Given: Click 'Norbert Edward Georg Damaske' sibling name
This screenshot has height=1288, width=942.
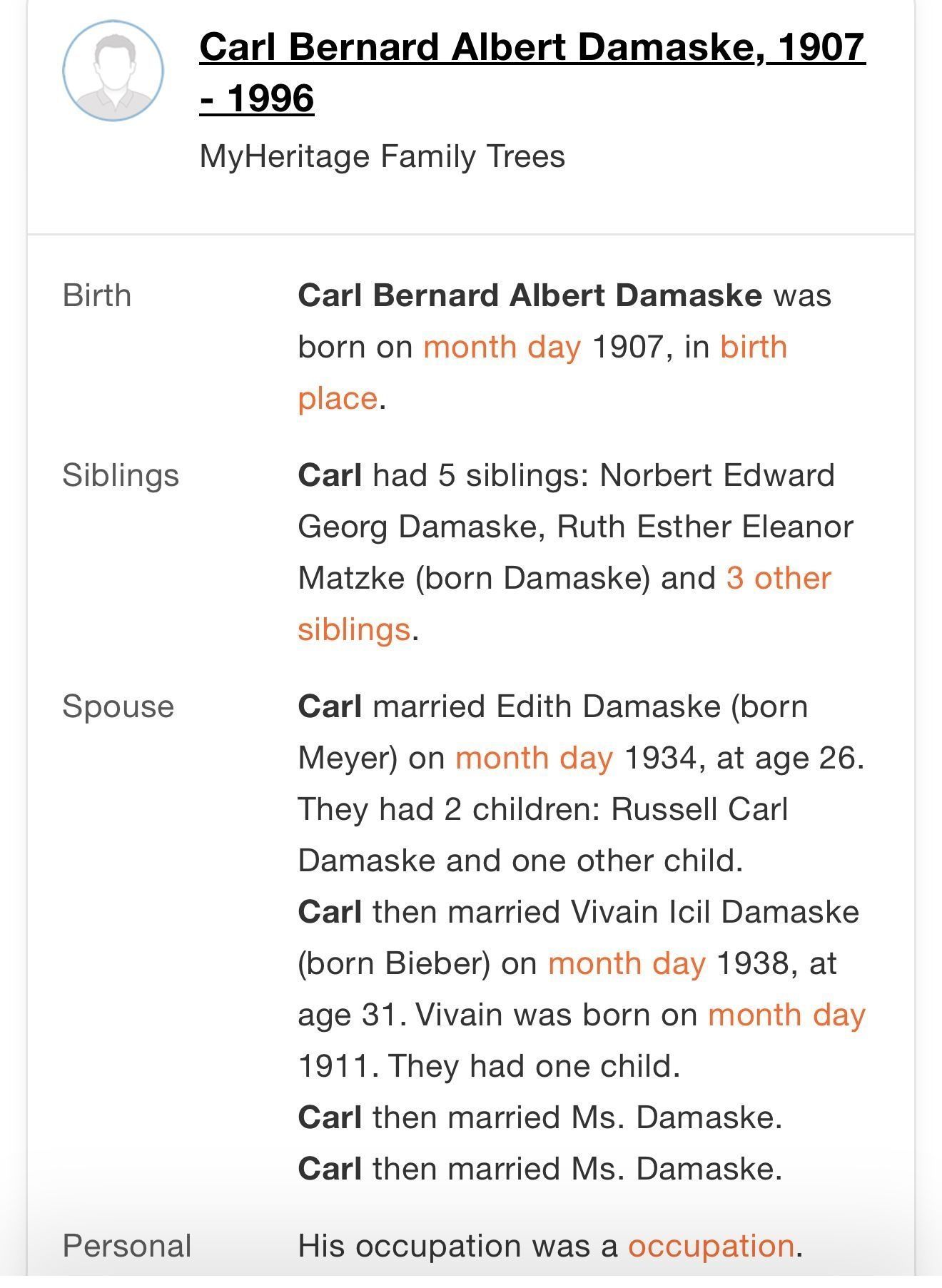Looking at the screenshot, I should pyautogui.click(x=716, y=476).
